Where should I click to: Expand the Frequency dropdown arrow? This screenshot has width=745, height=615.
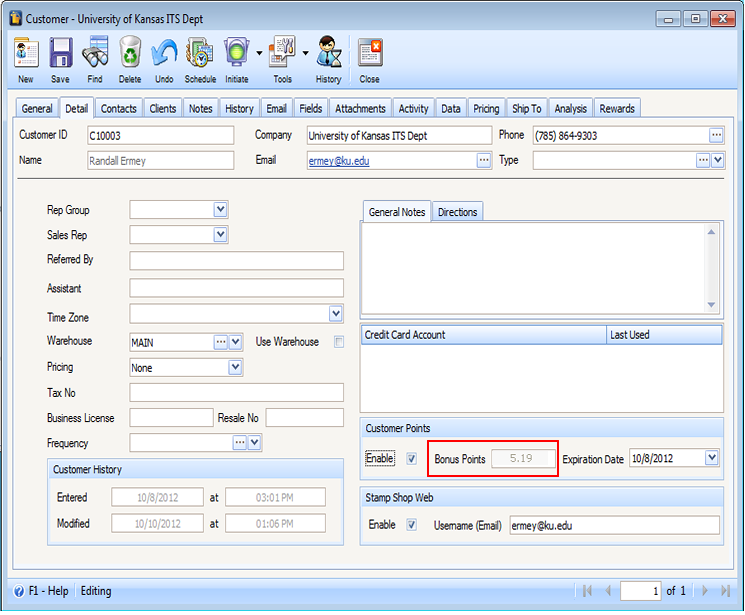[255, 442]
